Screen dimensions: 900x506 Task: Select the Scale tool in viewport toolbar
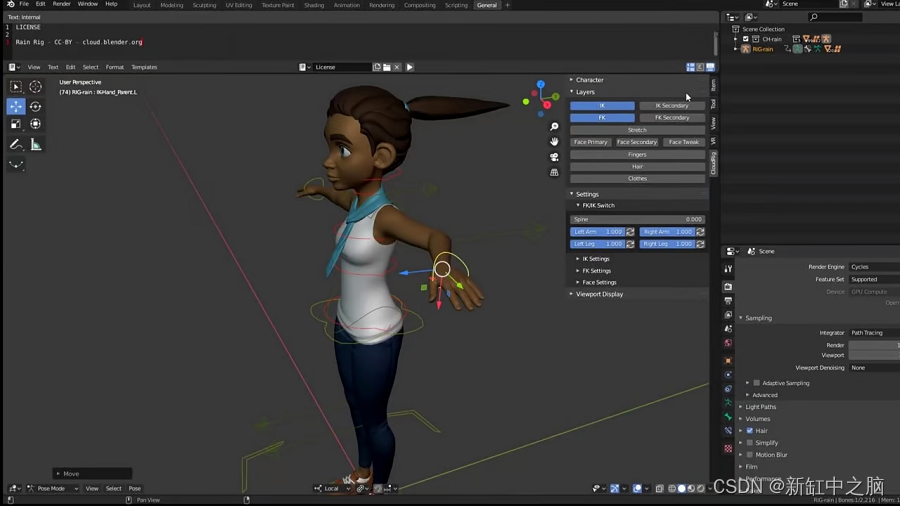(15, 124)
